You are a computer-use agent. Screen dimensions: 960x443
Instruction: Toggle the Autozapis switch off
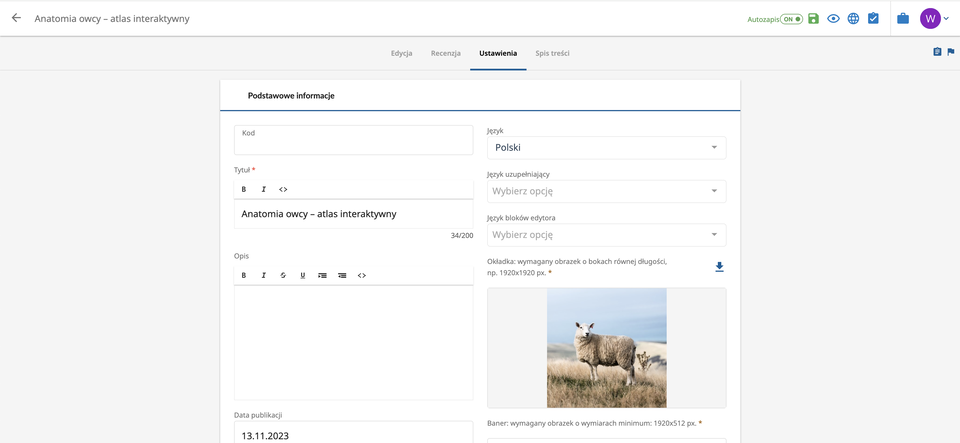click(791, 19)
